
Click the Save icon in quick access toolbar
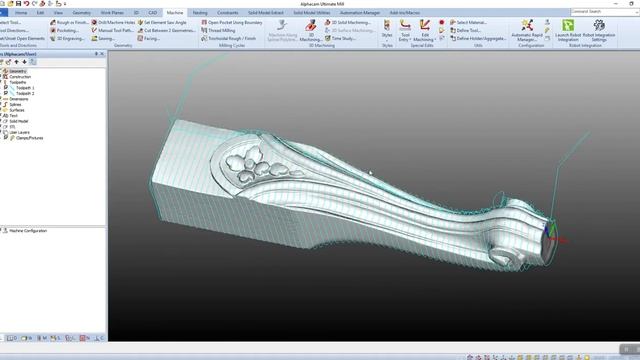tap(18, 4)
